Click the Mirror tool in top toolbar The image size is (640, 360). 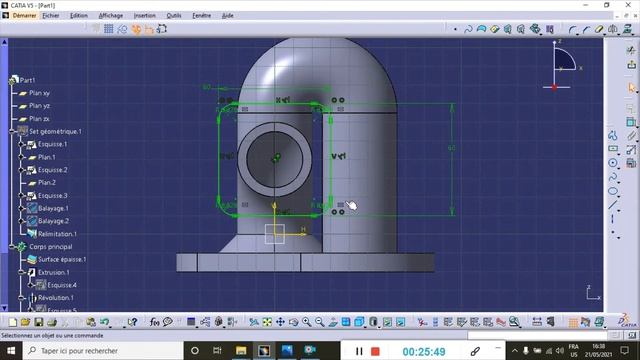pyautogui.click(x=612, y=29)
